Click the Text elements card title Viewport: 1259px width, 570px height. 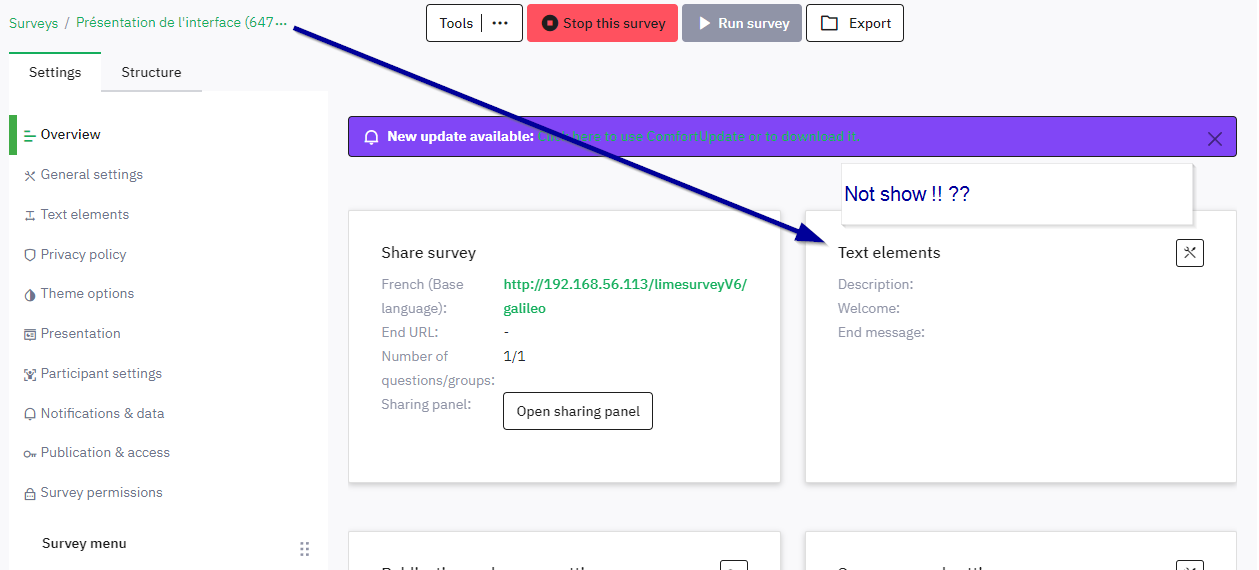click(x=889, y=253)
